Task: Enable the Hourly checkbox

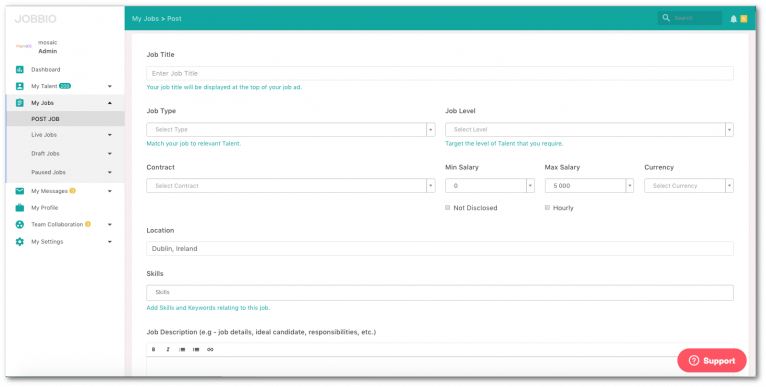Action: click(547, 208)
